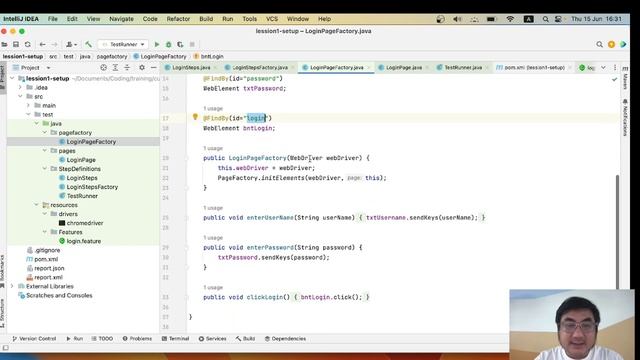Run the TestRunner configuration
The height and width of the screenshot is (360, 640).
click(x=157, y=44)
